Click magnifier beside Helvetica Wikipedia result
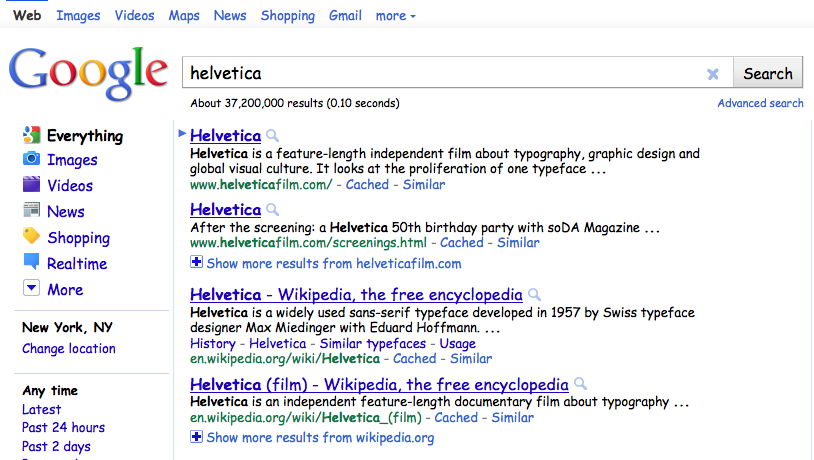 coord(535,295)
